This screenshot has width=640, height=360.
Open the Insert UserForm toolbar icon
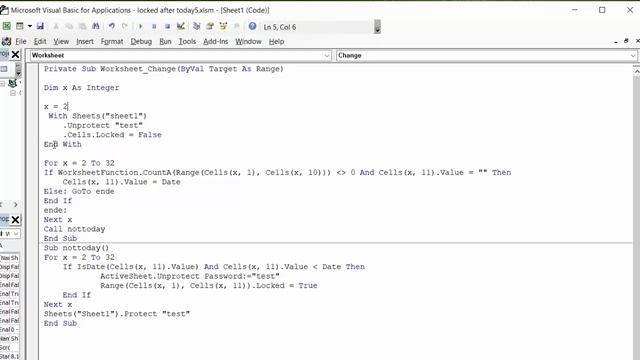click(x=20, y=27)
